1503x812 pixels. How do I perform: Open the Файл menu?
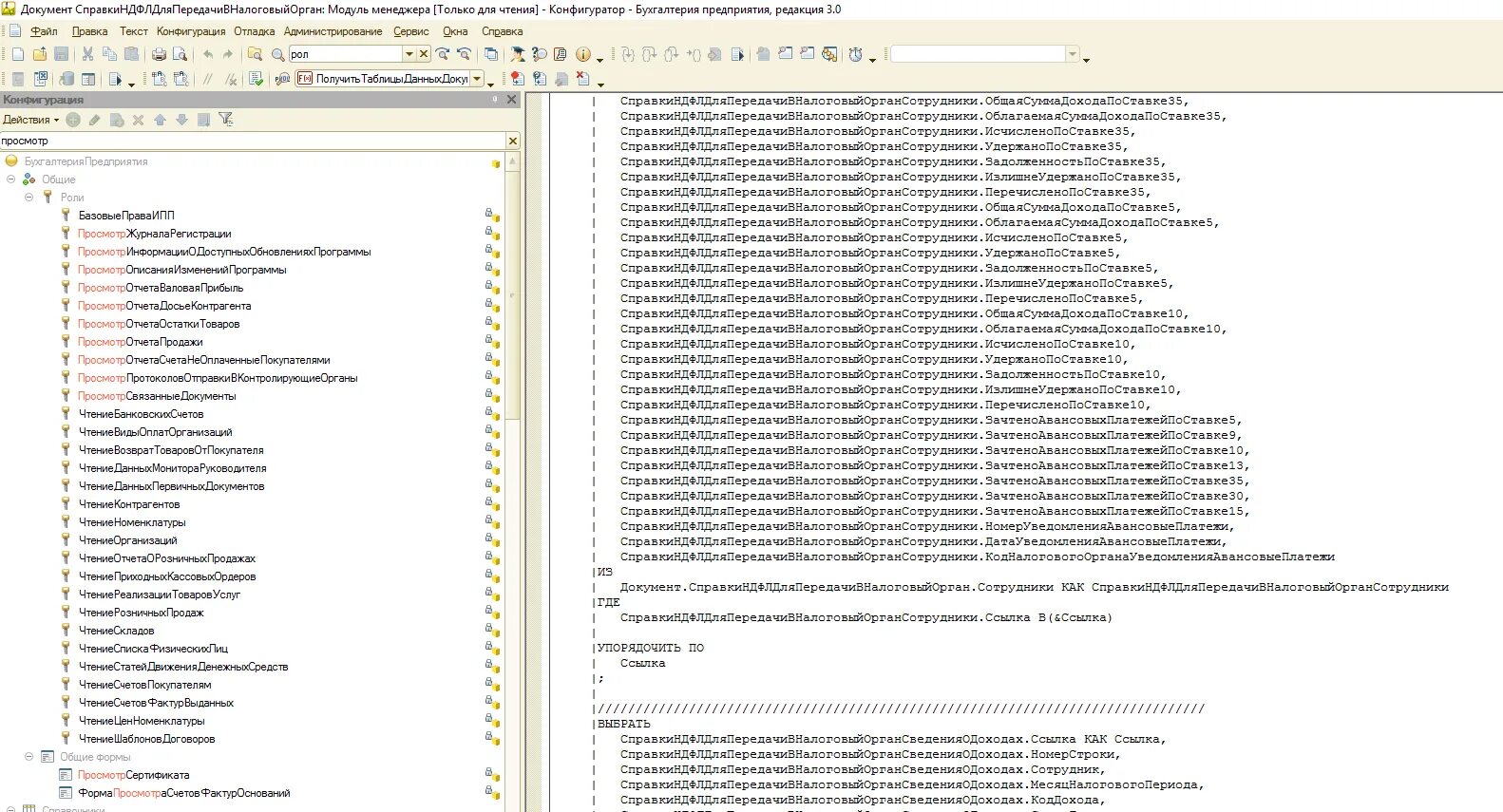pos(44,31)
